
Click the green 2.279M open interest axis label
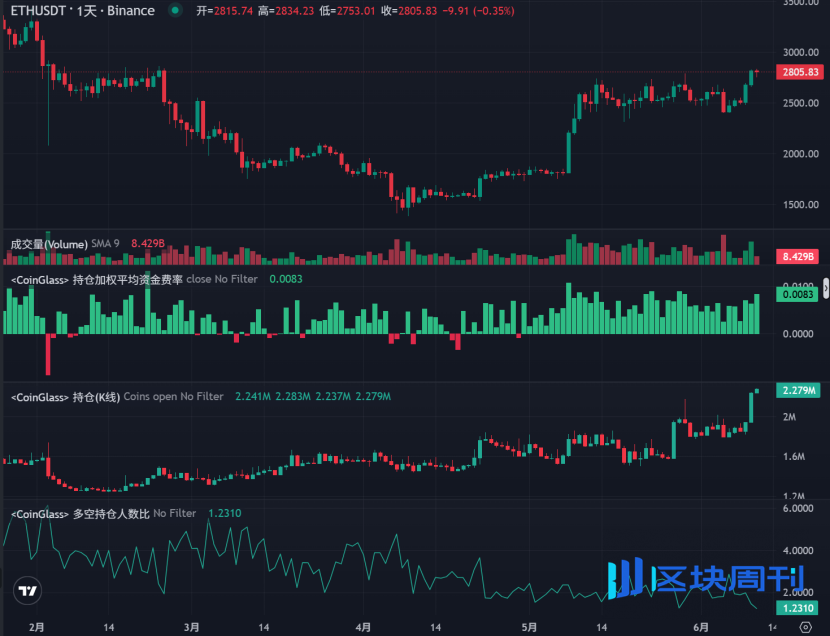tap(798, 390)
